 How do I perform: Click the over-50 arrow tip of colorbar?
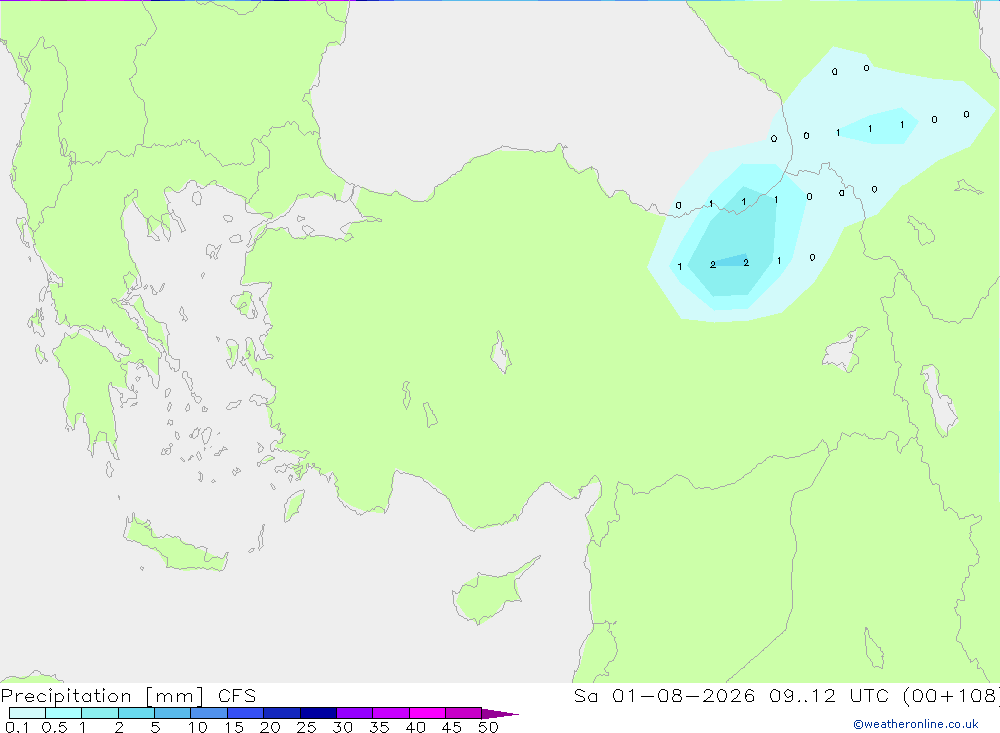tap(500, 713)
